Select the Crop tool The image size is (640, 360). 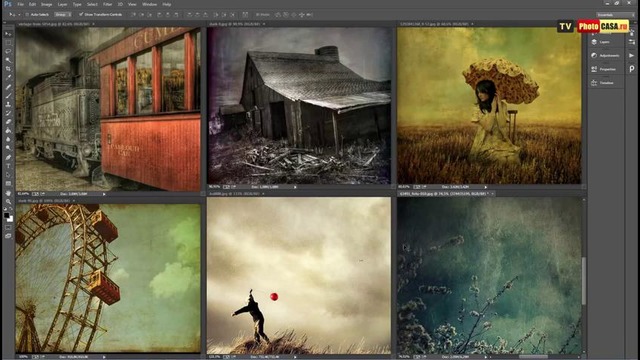coord(8,69)
